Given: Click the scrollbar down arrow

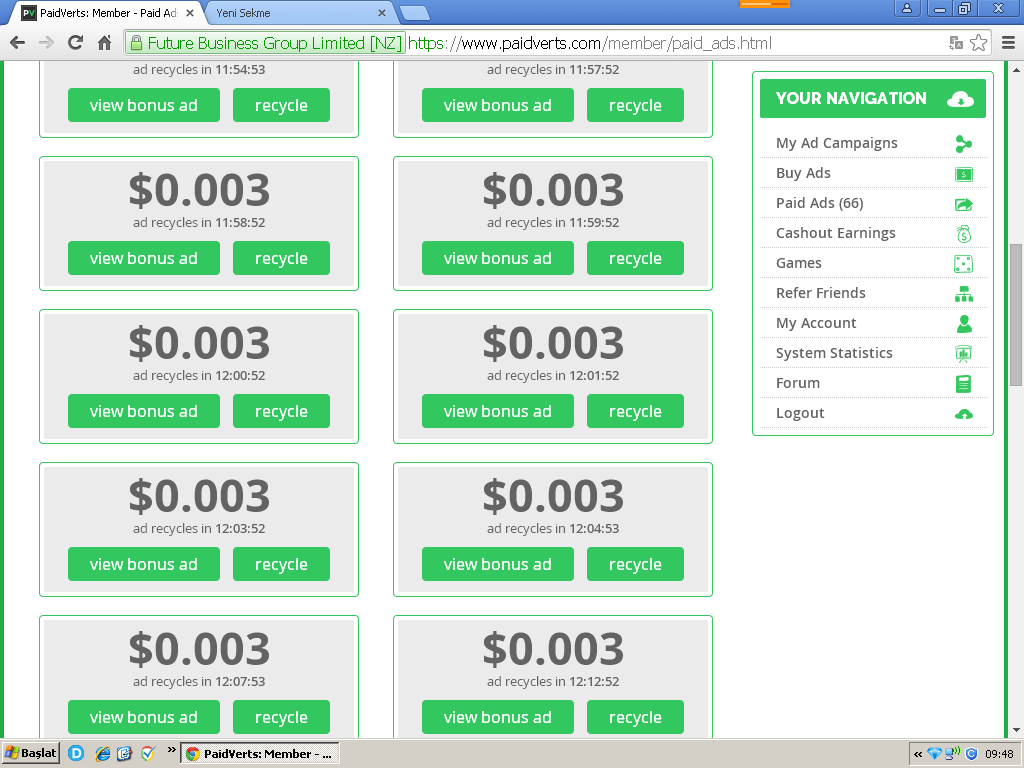Looking at the screenshot, I should coord(1016,730).
